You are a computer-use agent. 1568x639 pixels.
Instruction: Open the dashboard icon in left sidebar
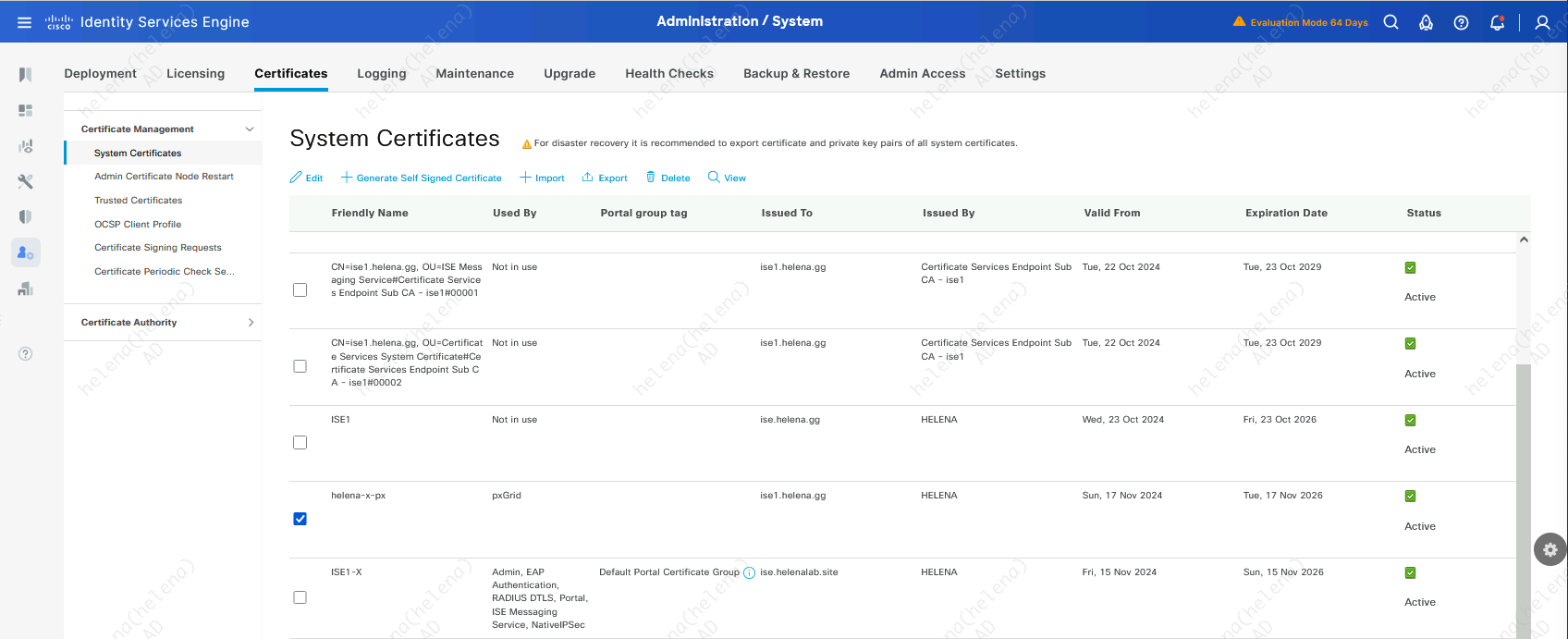click(x=25, y=111)
